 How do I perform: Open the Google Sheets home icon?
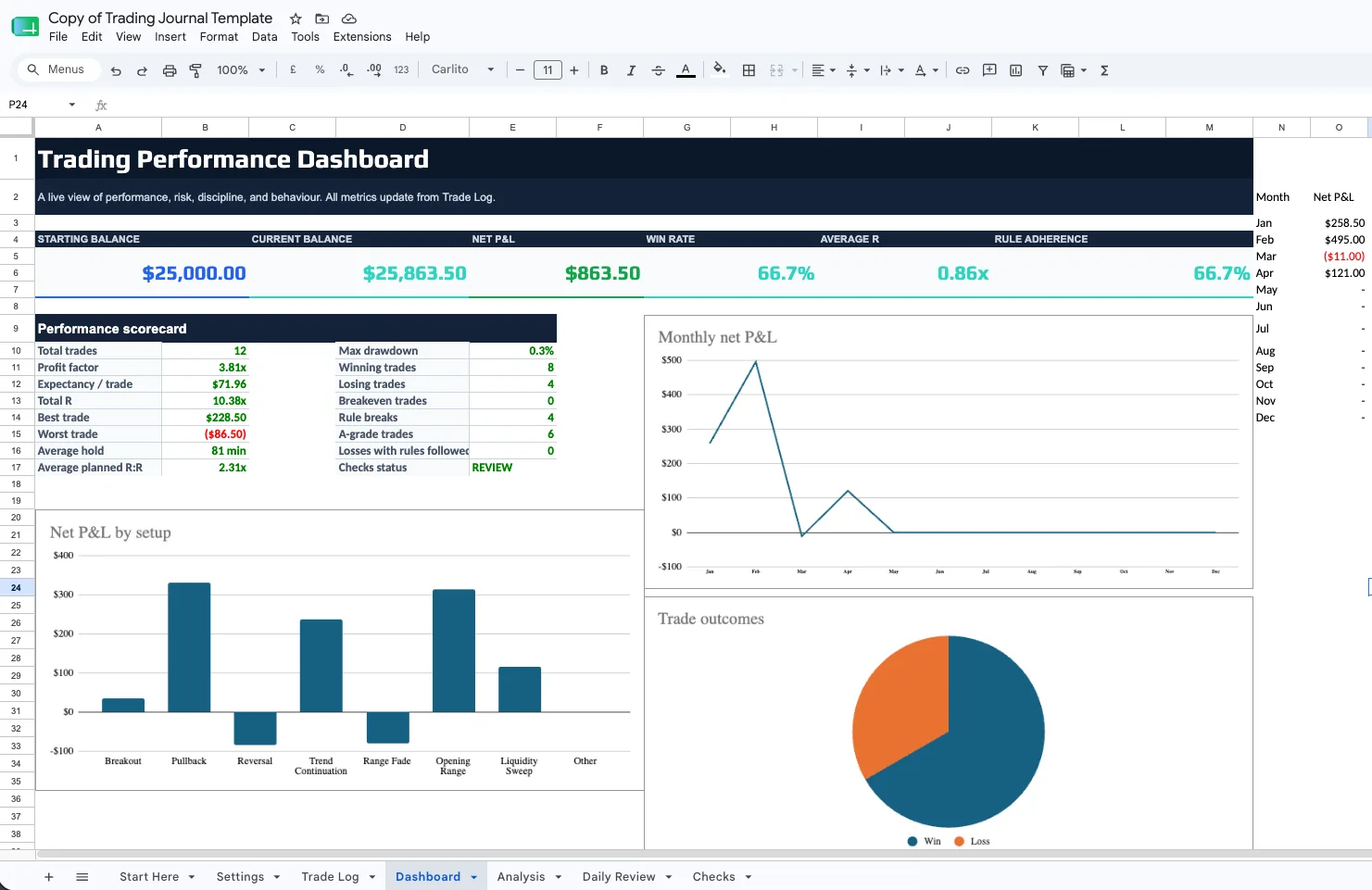25,27
